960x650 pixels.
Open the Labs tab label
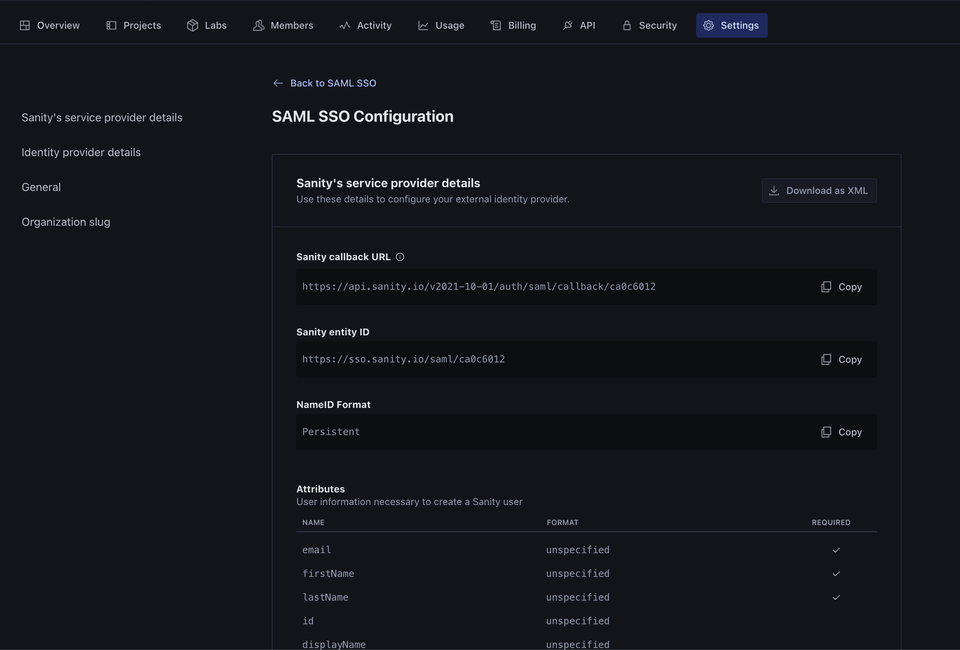pyautogui.click(x=216, y=25)
